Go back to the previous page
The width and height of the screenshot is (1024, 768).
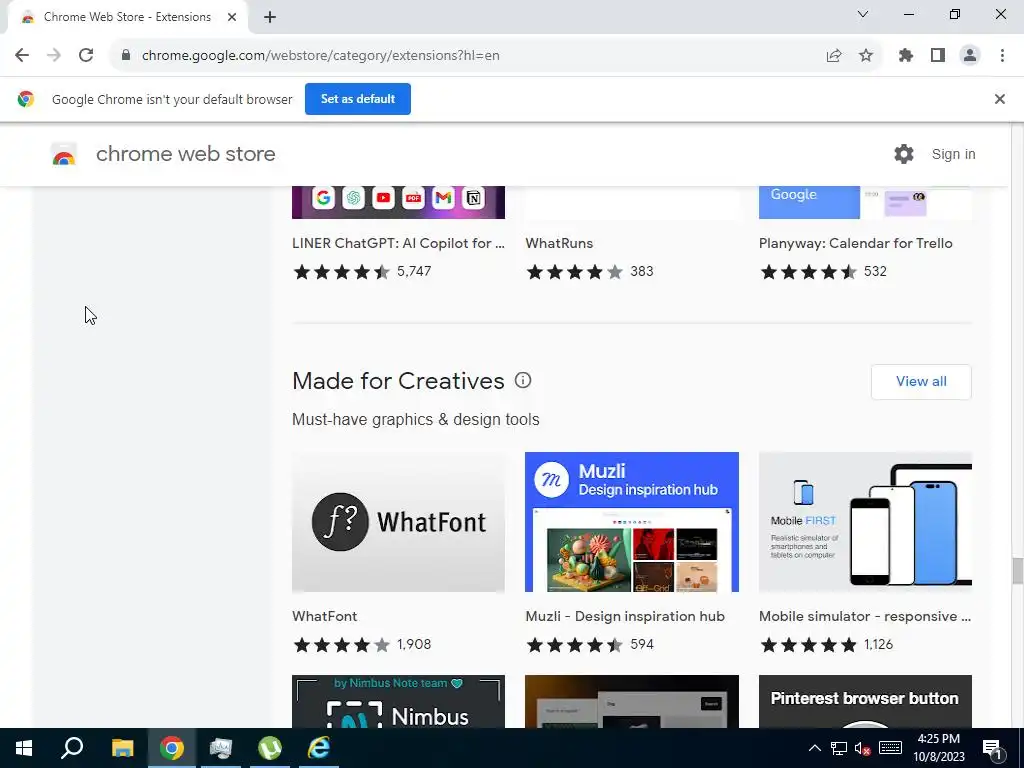(22, 56)
